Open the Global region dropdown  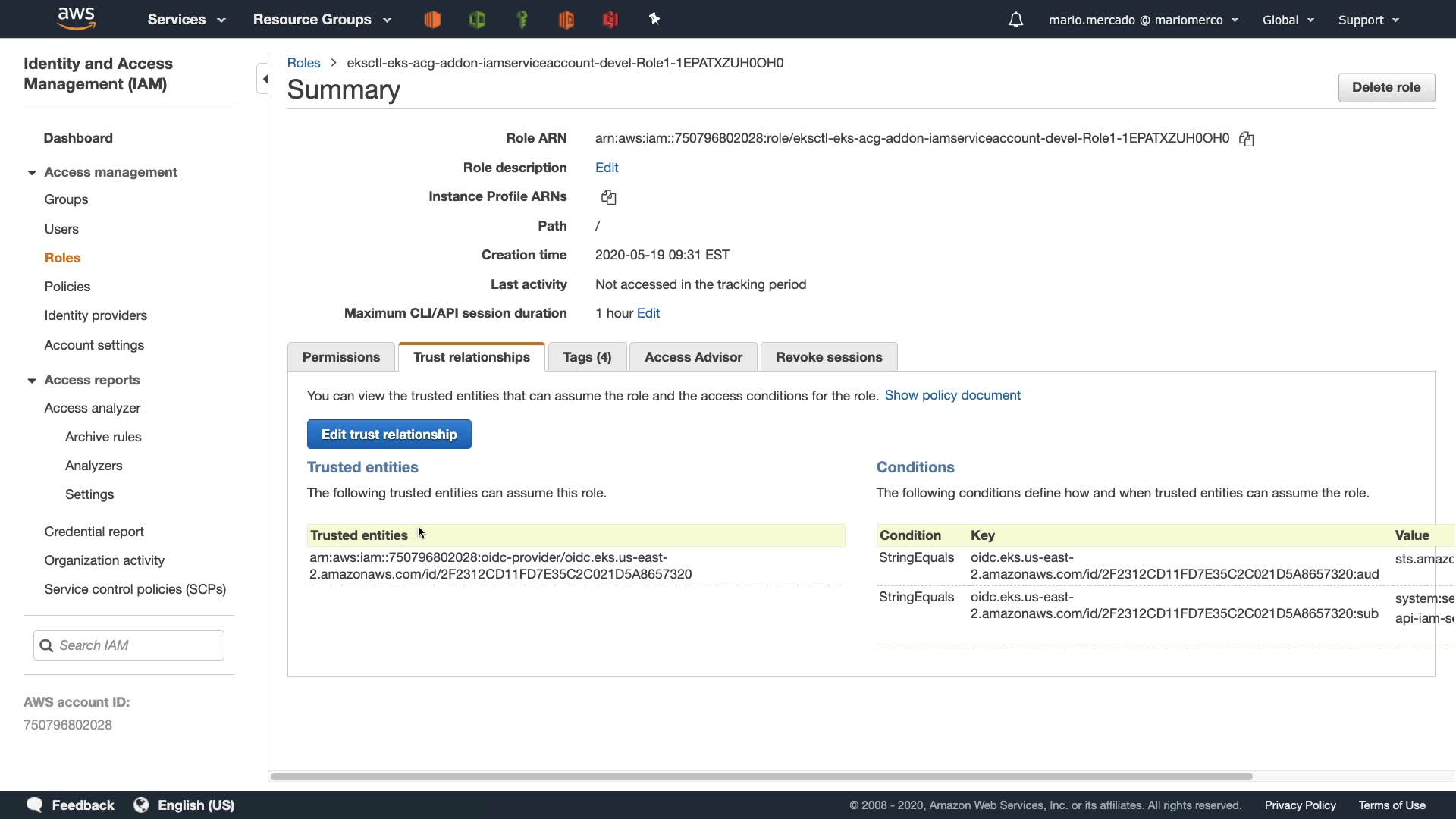point(1288,20)
